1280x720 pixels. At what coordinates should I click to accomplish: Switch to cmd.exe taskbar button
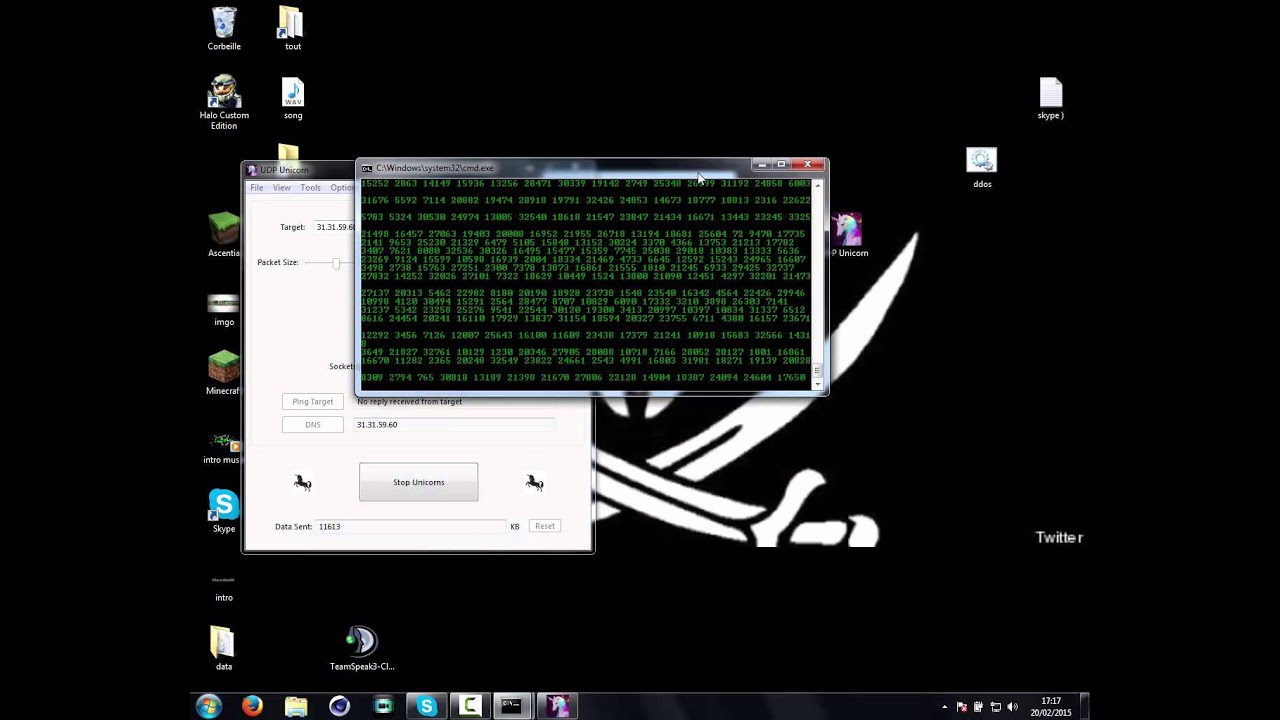[512, 707]
